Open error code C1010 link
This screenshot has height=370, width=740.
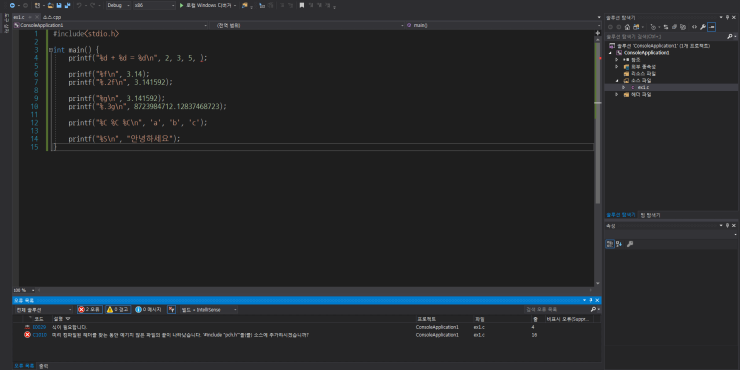pyautogui.click(x=40, y=335)
